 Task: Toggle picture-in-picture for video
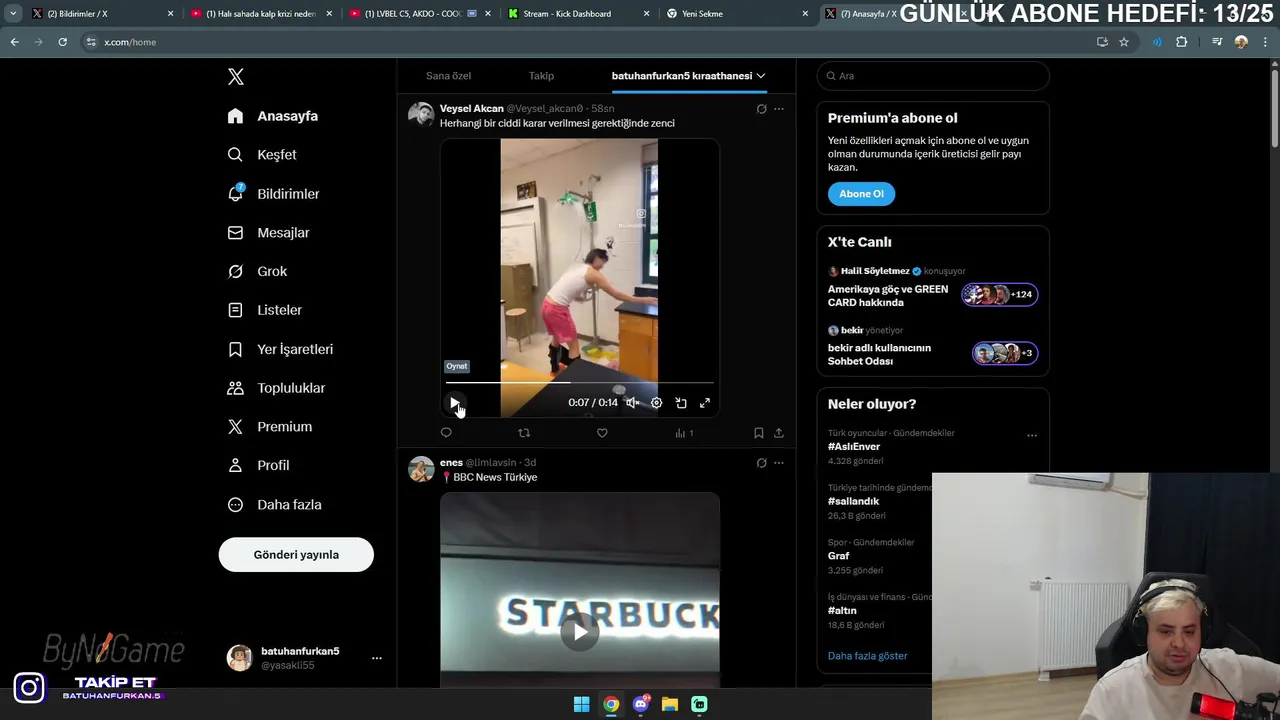click(x=681, y=403)
